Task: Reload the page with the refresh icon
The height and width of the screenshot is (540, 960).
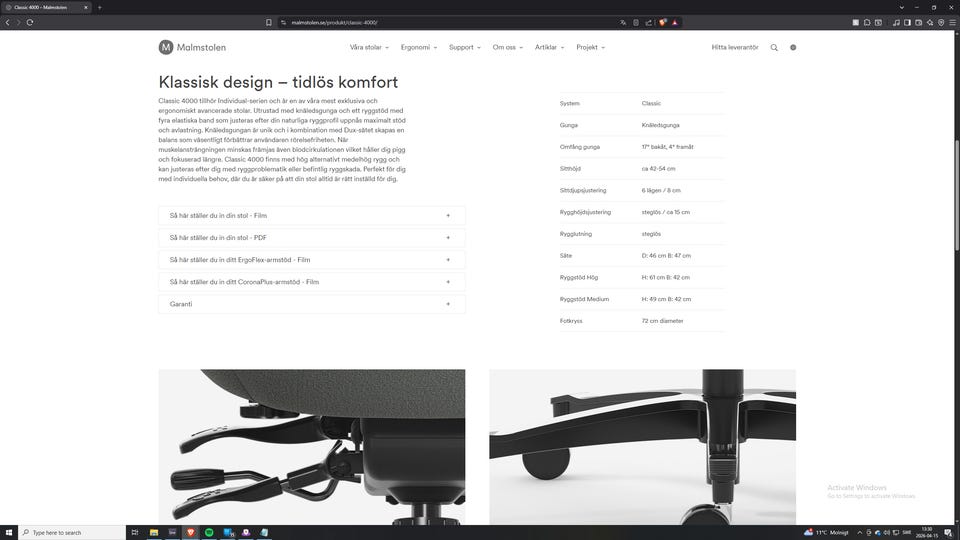Action: [x=29, y=23]
